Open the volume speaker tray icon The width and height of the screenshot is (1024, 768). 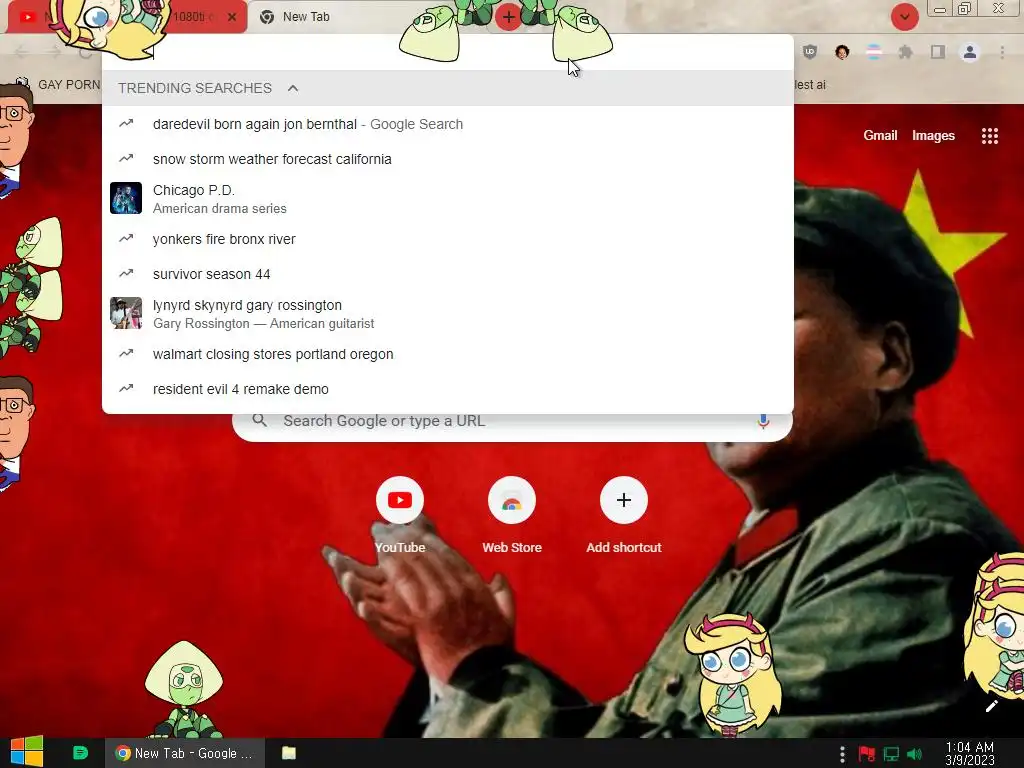pos(915,754)
